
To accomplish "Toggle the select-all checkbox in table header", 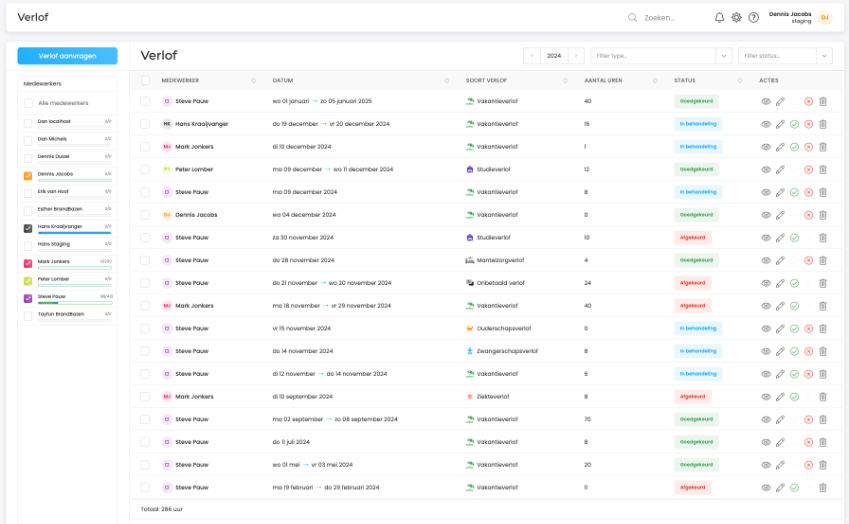I will point(145,80).
